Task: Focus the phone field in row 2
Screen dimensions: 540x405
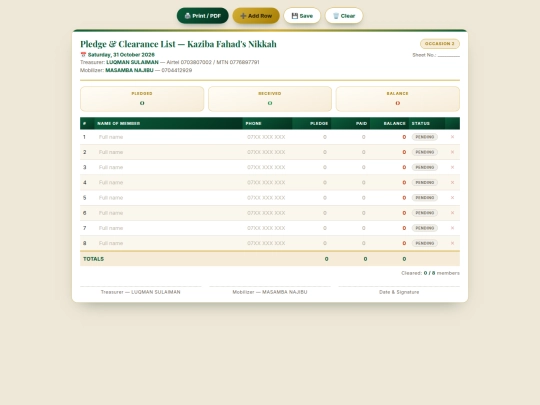Action: tap(268, 152)
